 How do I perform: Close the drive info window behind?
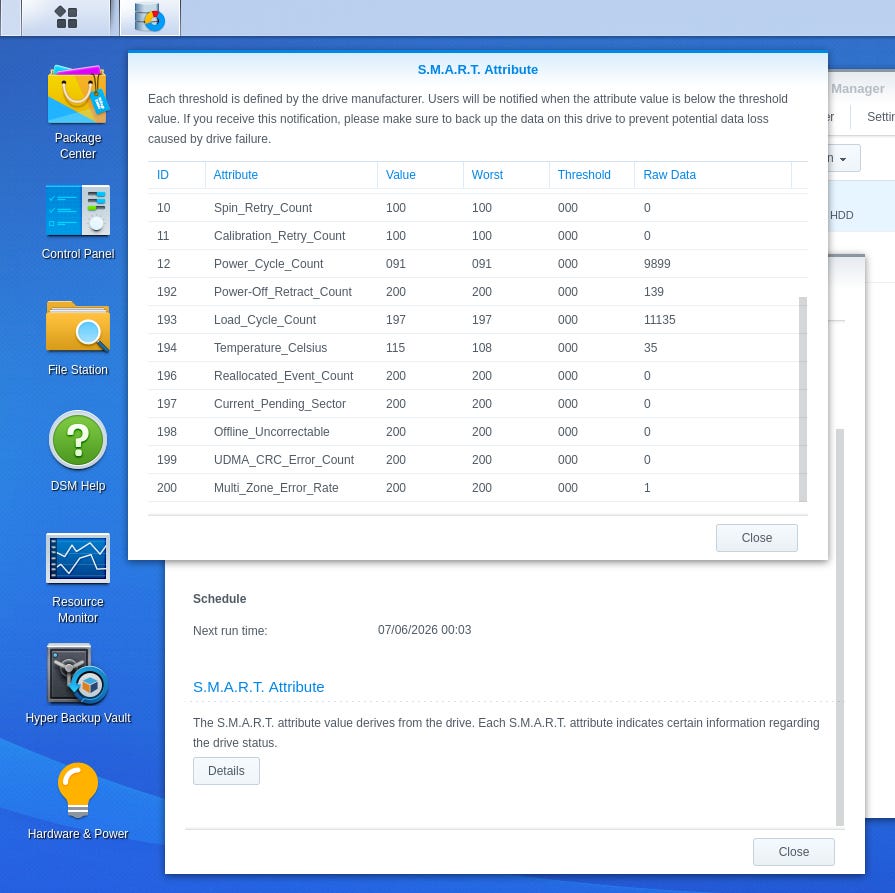(x=793, y=852)
